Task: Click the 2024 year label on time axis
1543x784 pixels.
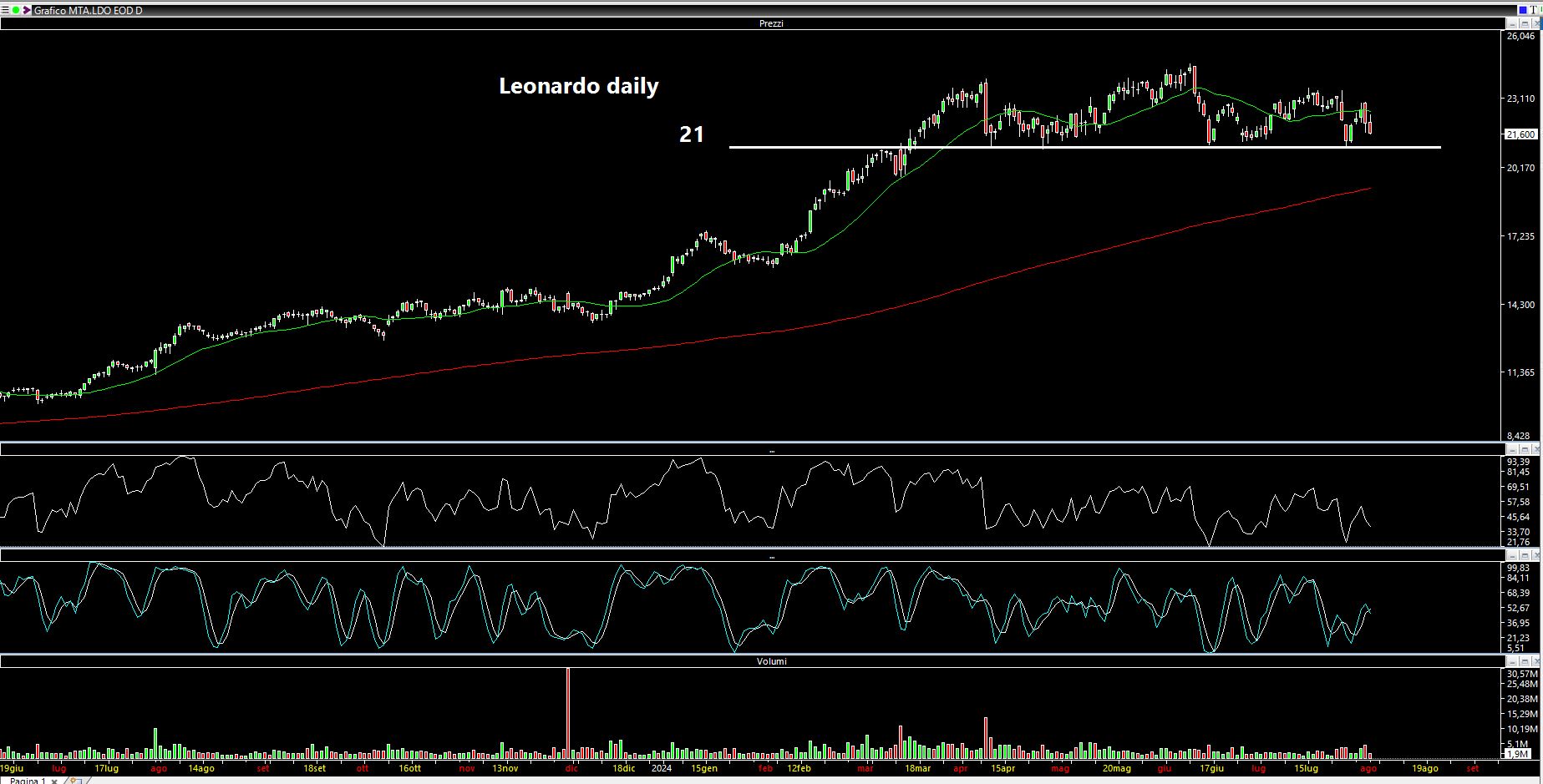Action: click(661, 768)
